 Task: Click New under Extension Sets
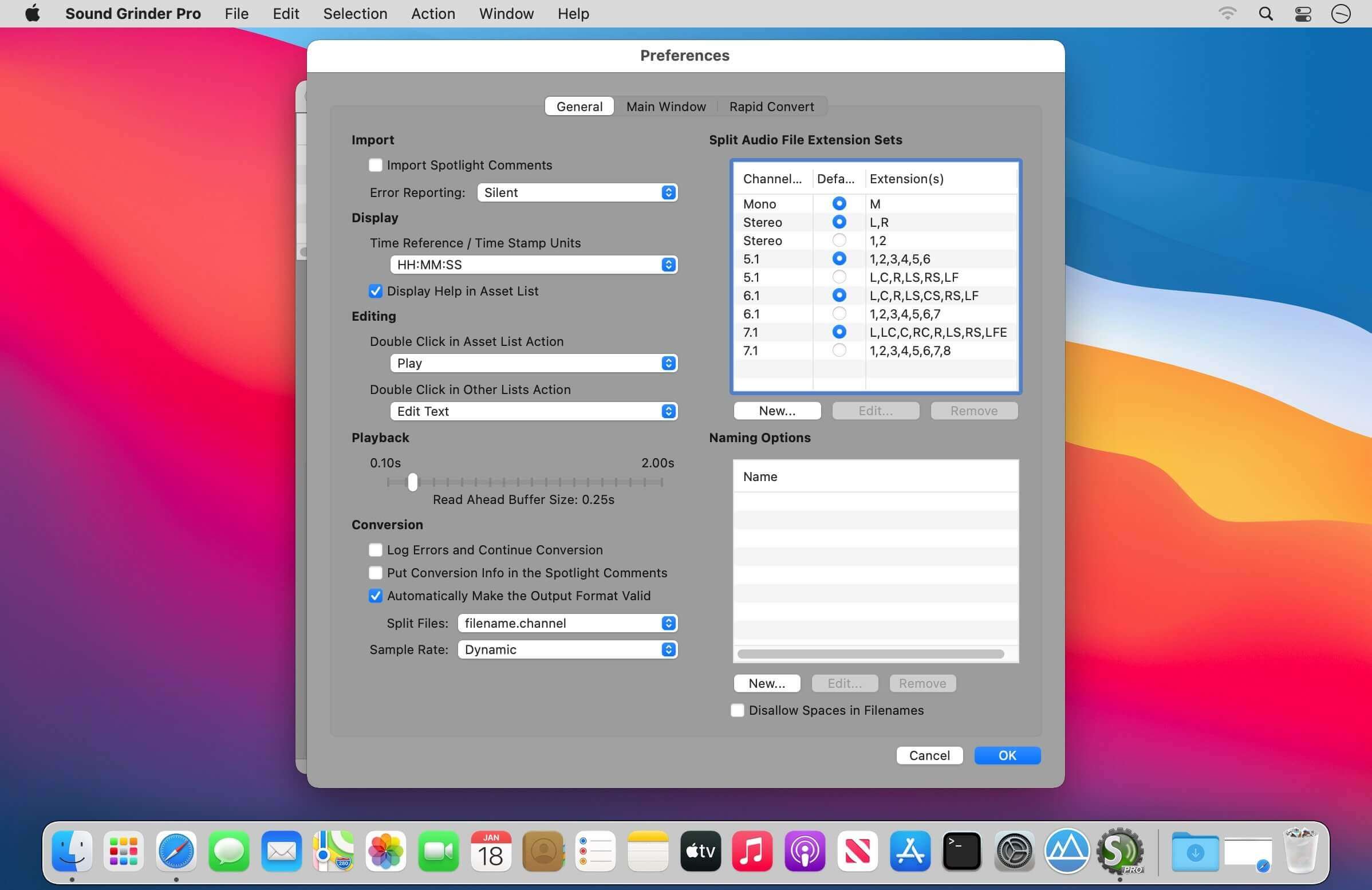pyautogui.click(x=776, y=411)
